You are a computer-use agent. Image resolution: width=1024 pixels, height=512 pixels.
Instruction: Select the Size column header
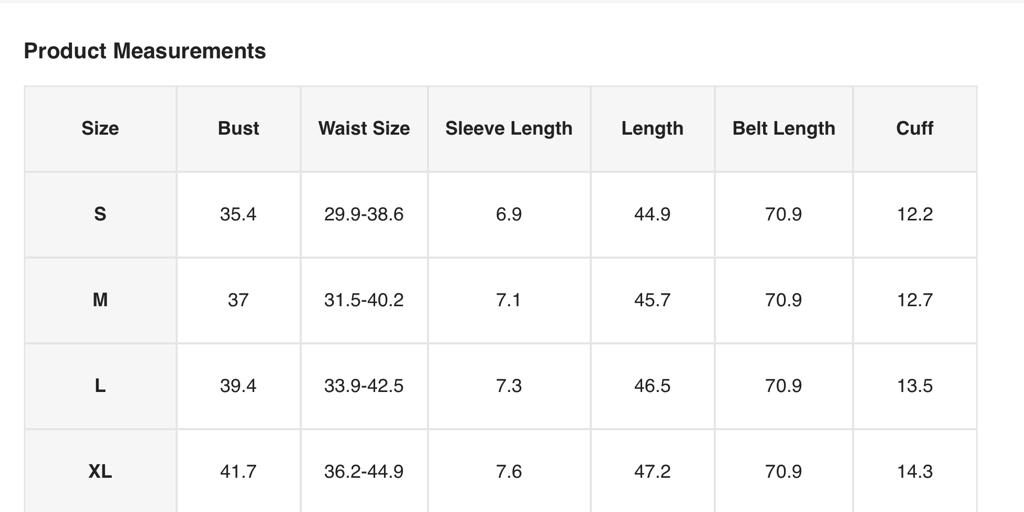point(100,128)
